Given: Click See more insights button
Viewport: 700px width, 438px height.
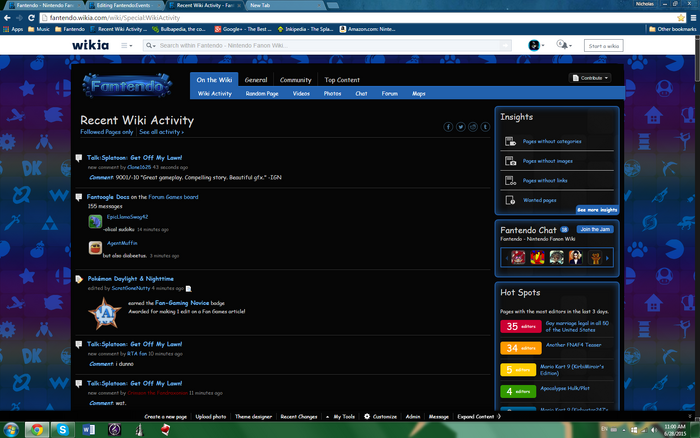Looking at the screenshot, I should click(597, 210).
